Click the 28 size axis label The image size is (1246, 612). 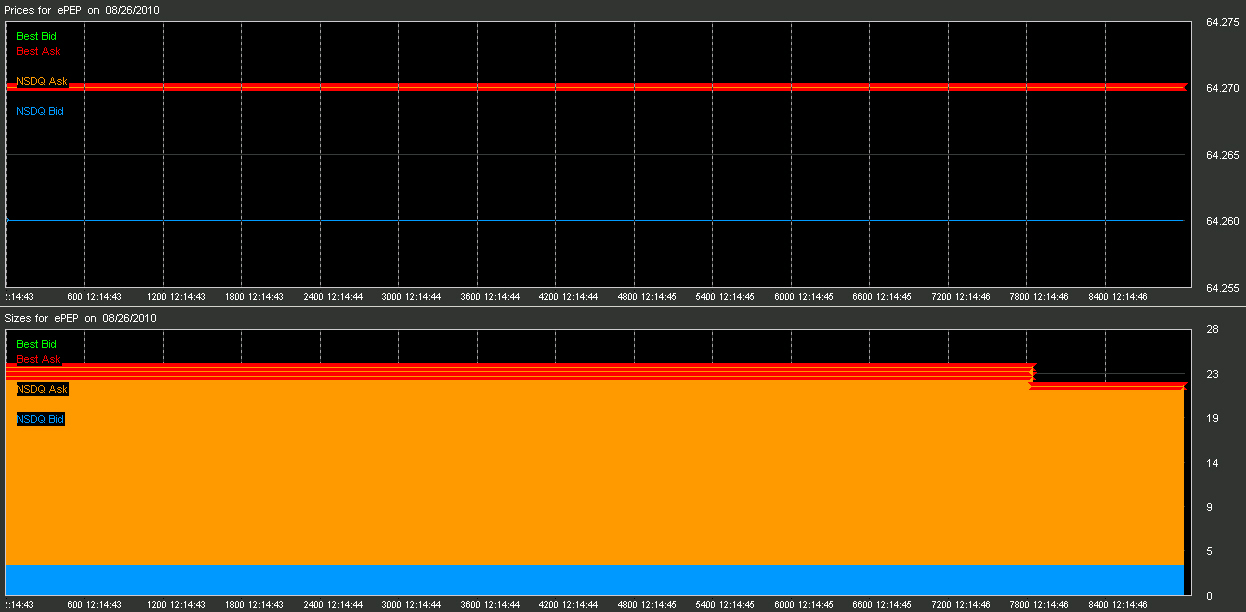[x=1212, y=330]
